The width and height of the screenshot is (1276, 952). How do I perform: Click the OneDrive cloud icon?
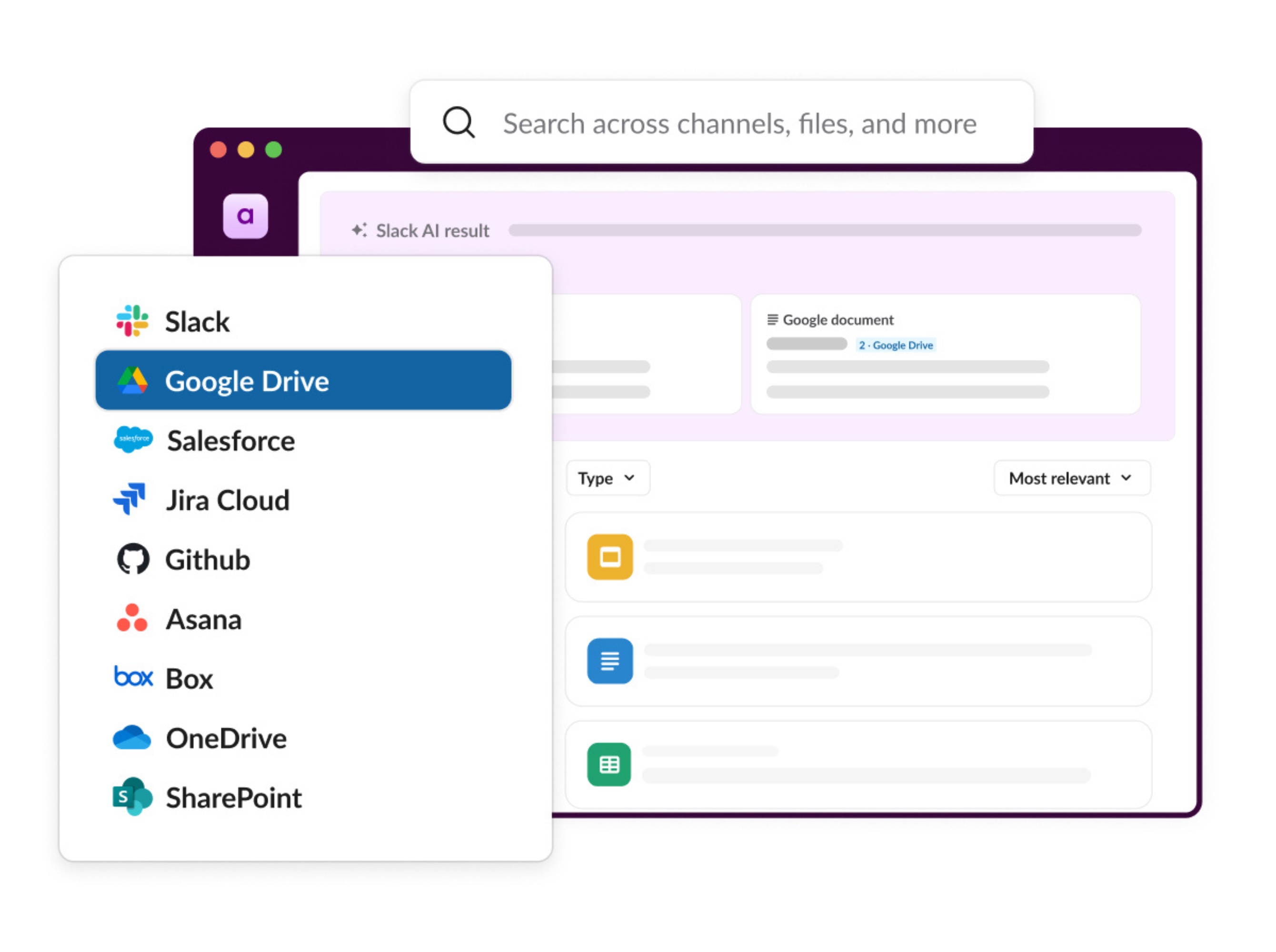point(132,738)
